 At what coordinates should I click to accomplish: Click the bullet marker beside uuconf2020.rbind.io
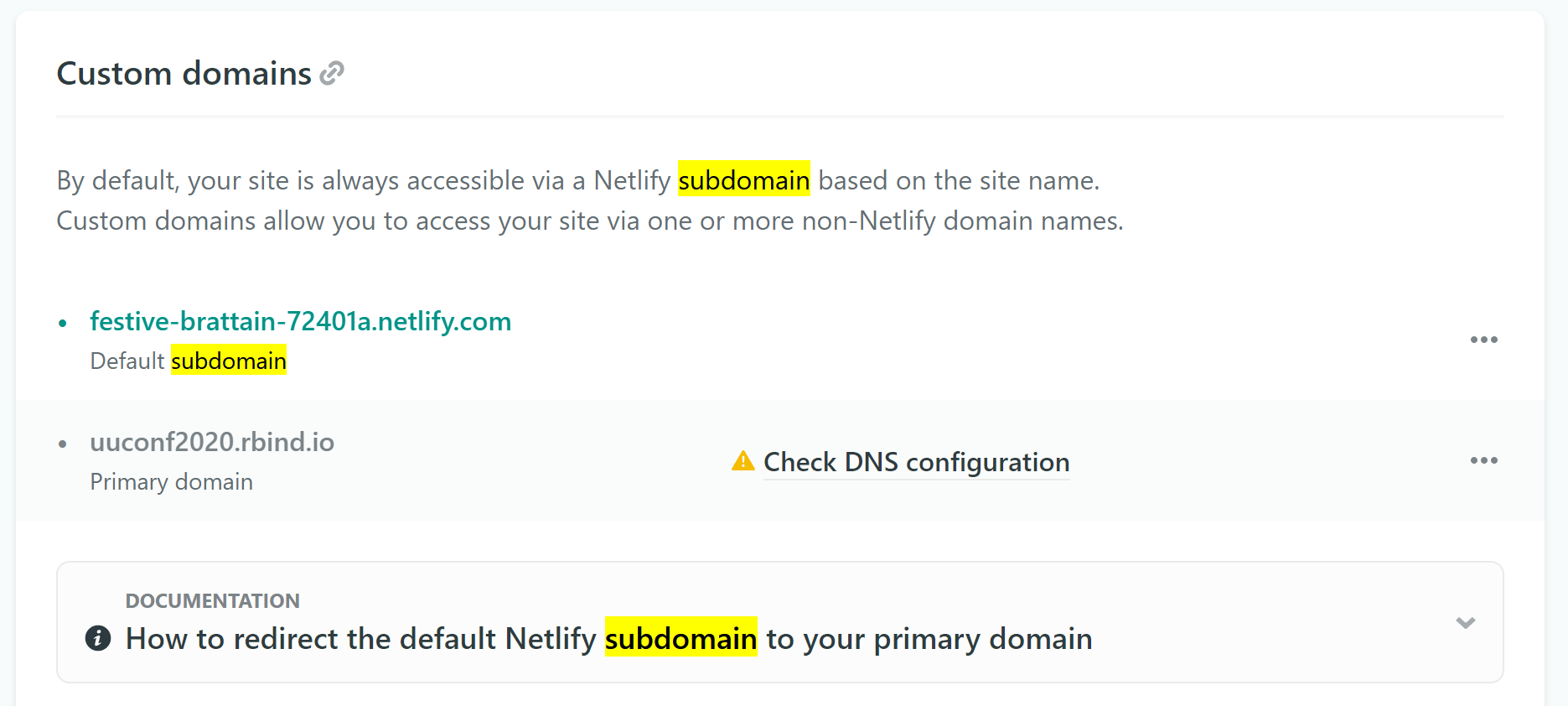pyautogui.click(x=63, y=442)
